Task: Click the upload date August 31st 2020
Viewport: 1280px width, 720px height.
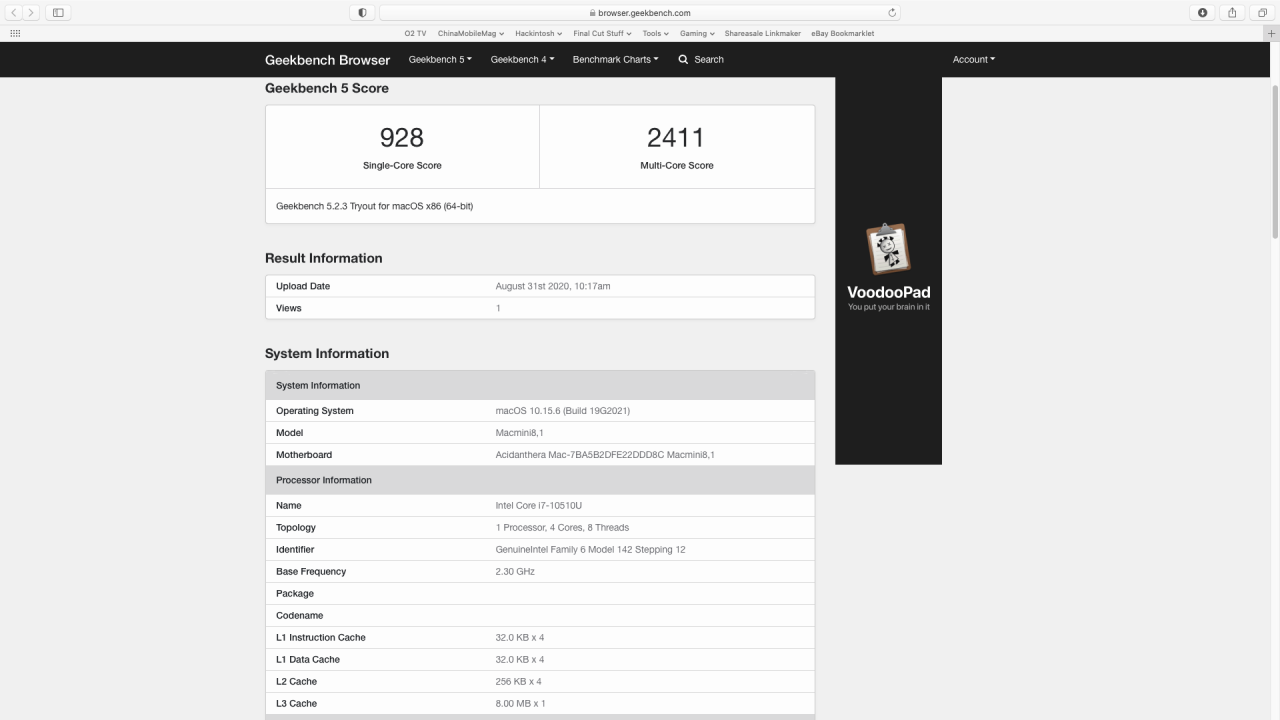Action: coord(553,286)
